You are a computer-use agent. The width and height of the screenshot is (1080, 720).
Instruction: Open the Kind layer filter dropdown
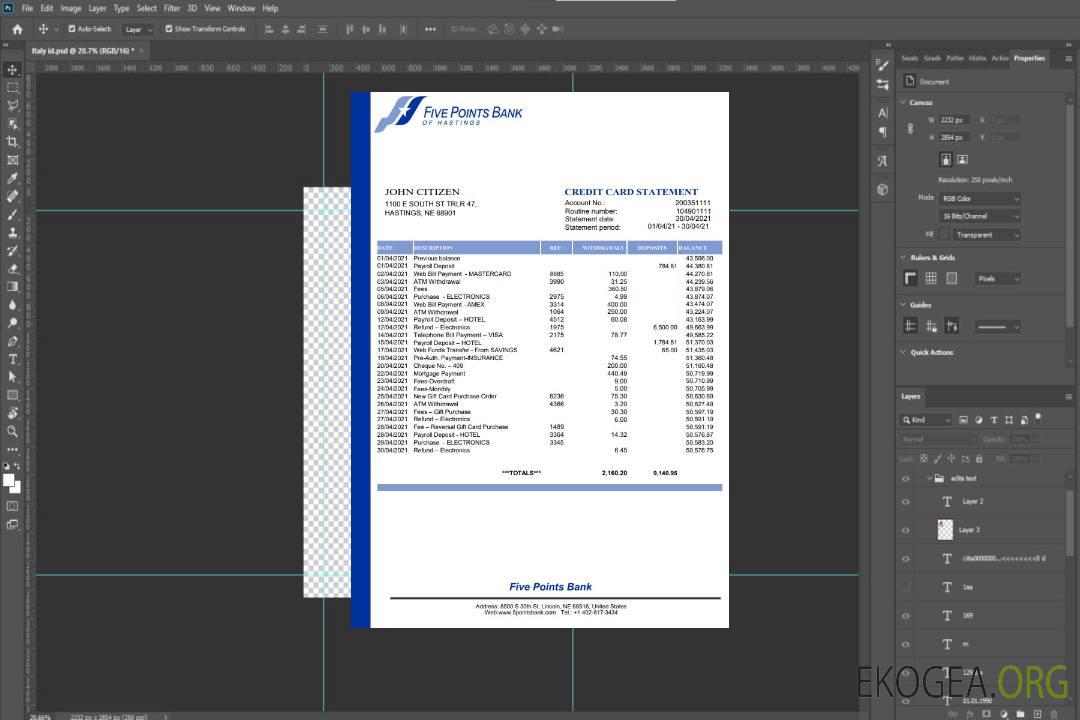926,420
